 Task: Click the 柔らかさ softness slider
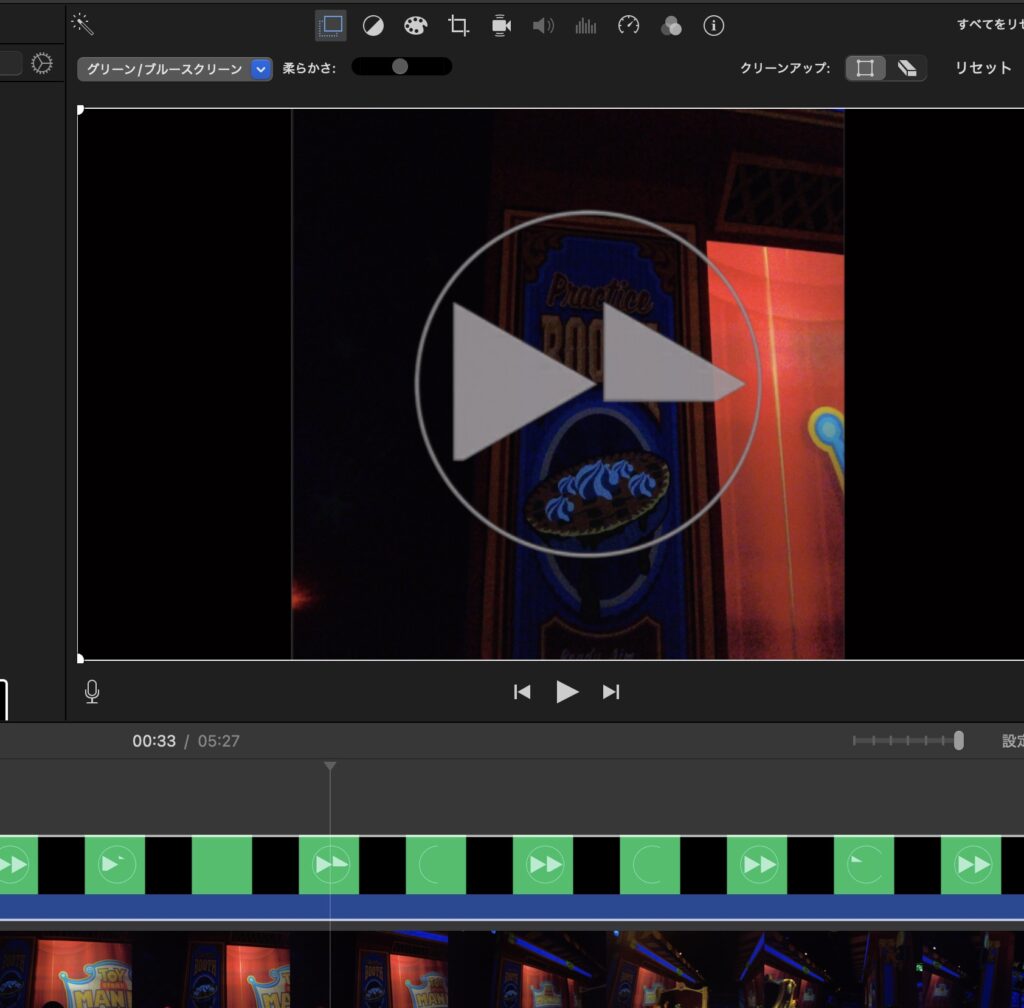tap(401, 67)
